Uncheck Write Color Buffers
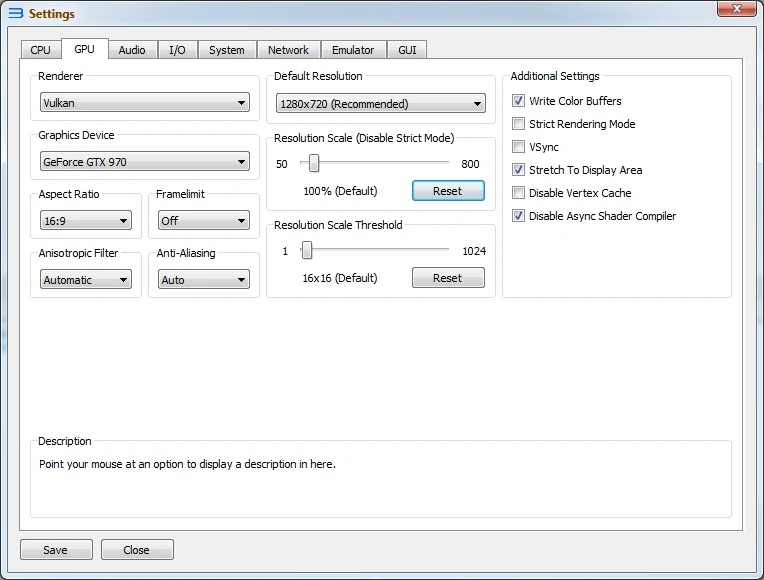The width and height of the screenshot is (764, 580). point(518,101)
